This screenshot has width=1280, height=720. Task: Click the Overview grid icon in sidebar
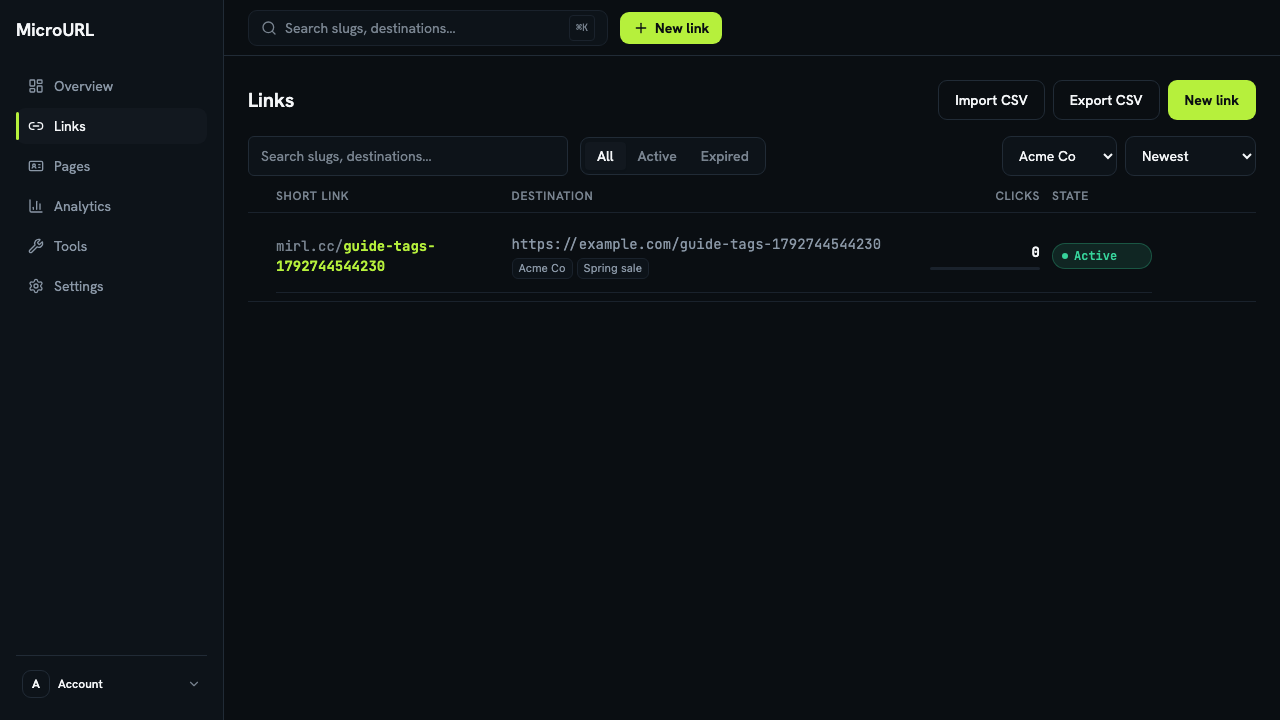(36, 86)
